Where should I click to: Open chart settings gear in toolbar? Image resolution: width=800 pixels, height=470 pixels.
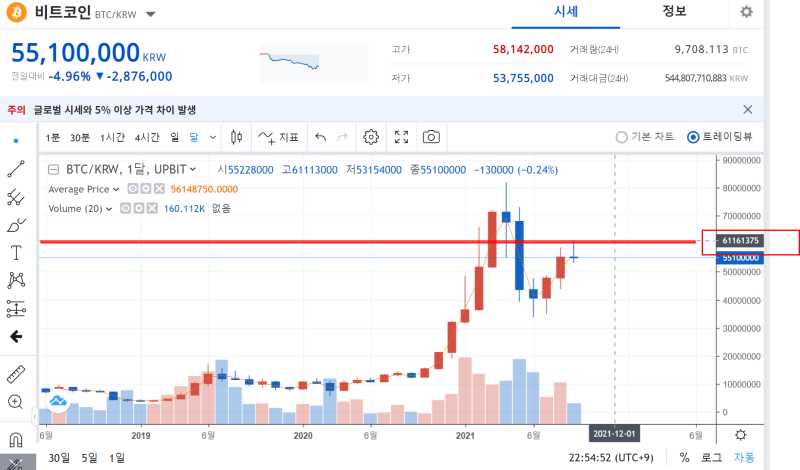pyautogui.click(x=371, y=137)
